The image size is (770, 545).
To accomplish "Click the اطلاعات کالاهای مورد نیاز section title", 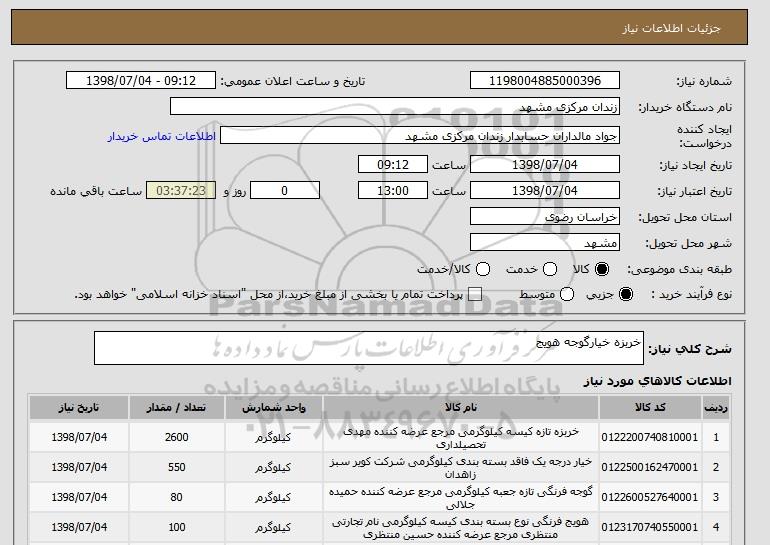I will 658,381.
